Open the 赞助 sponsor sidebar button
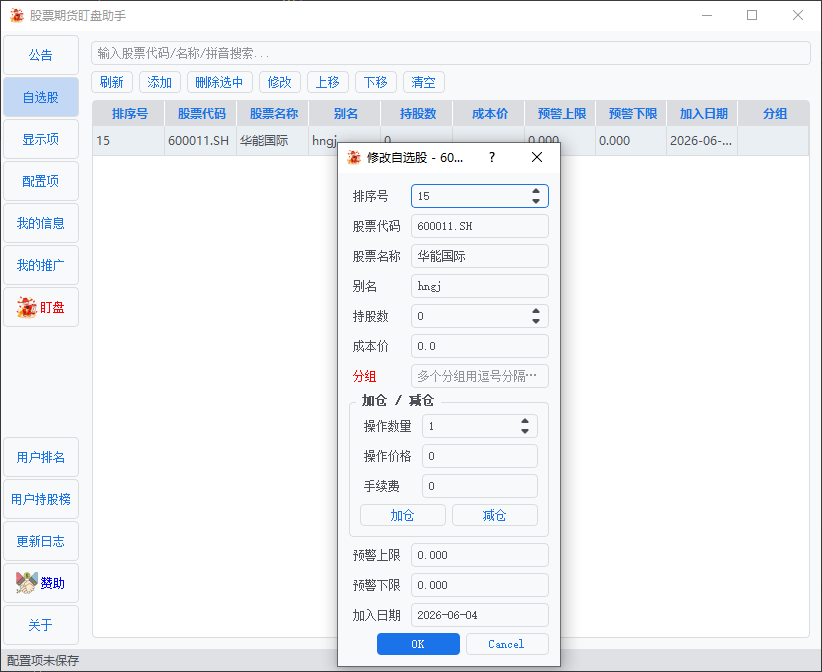The width and height of the screenshot is (822, 672). pyautogui.click(x=41, y=583)
